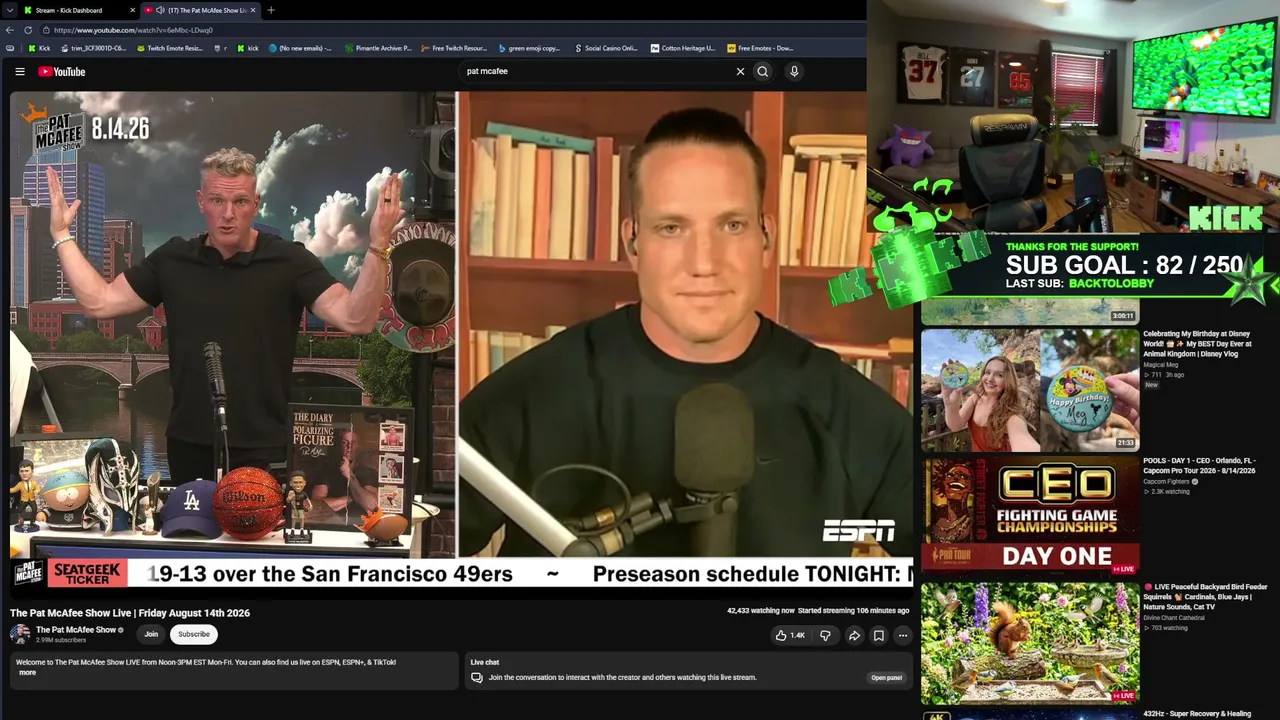Visit the Magical Meg channel

[1160, 365]
